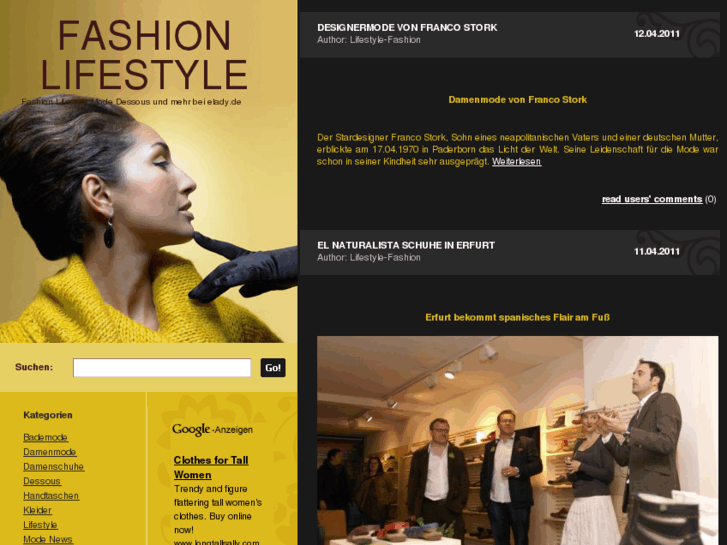
Task: Open the Lifestyle category link
Action: pos(40,525)
